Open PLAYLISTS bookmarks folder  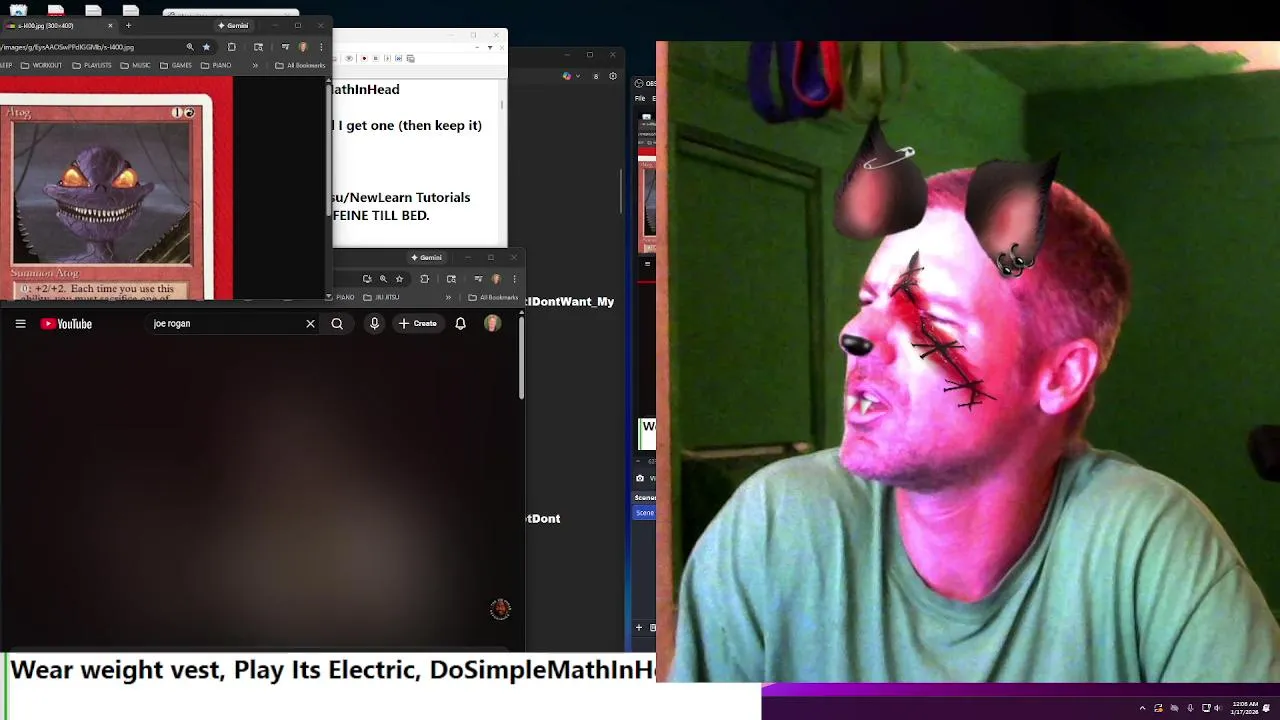91,65
